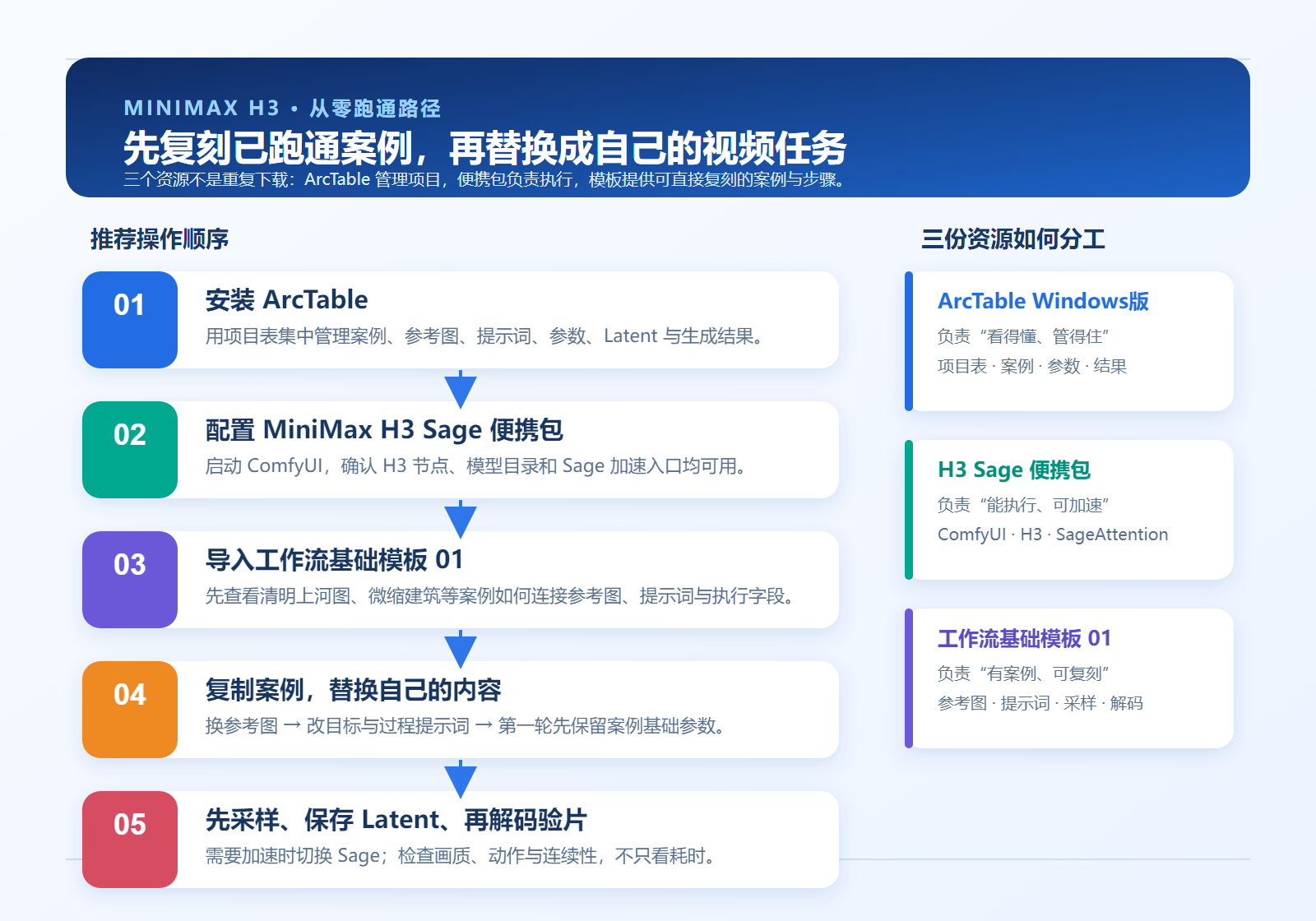Click the 'H3 Sage 便携包' card heading
This screenshot has width=1316, height=921.
[x=1014, y=470]
